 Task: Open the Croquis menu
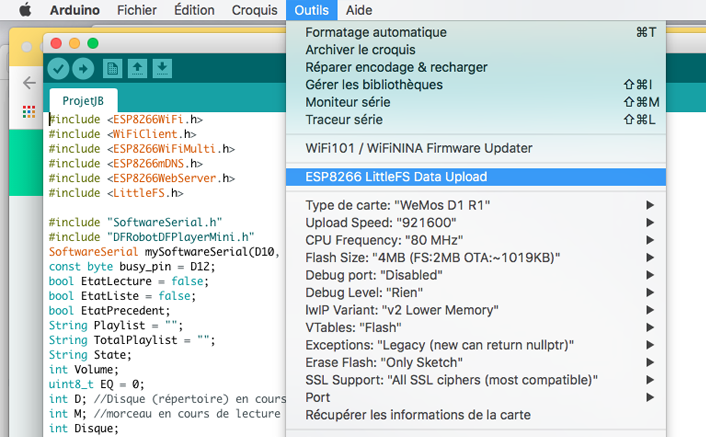[254, 10]
